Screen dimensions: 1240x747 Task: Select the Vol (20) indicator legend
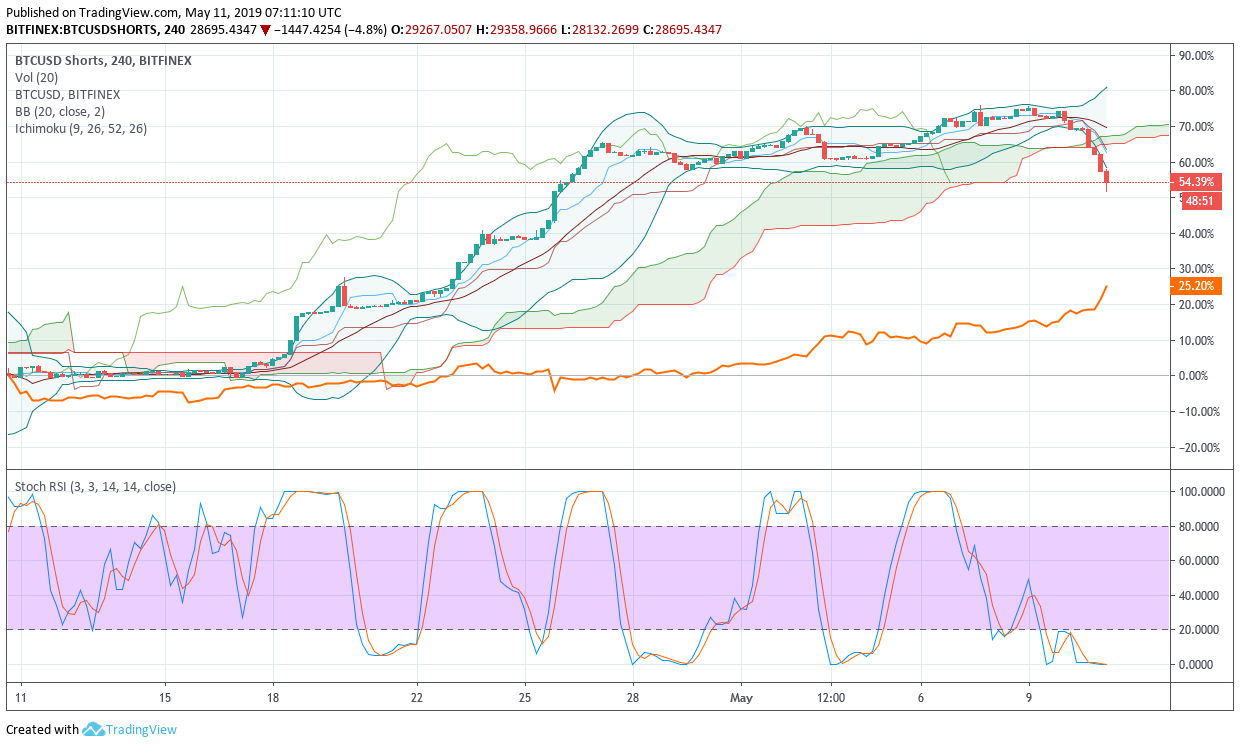click(37, 76)
